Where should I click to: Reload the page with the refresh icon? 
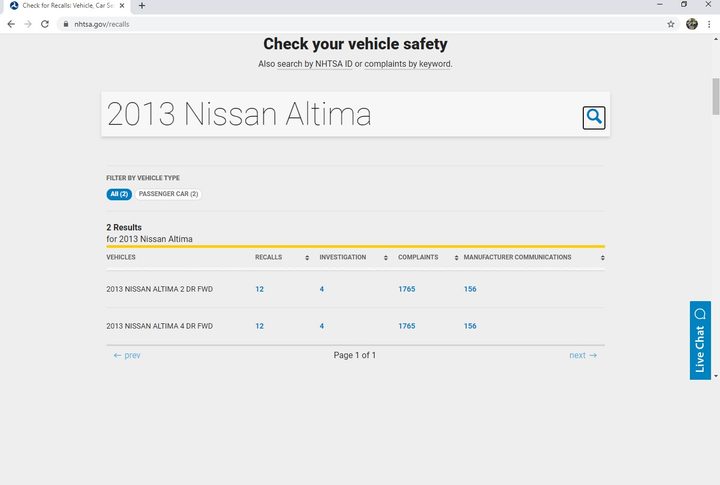[x=45, y=24]
